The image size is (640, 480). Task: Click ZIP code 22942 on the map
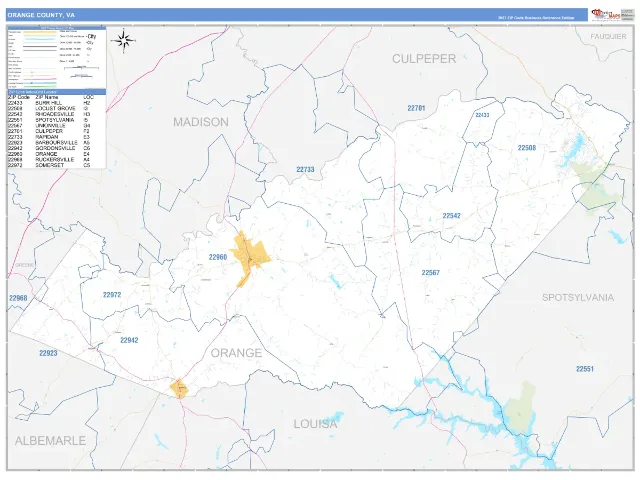click(x=129, y=340)
